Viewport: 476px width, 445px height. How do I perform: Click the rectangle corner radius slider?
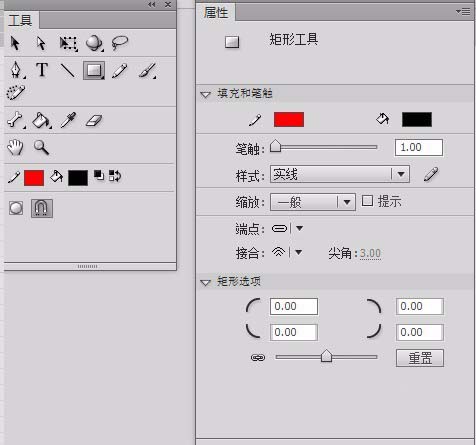click(x=326, y=356)
